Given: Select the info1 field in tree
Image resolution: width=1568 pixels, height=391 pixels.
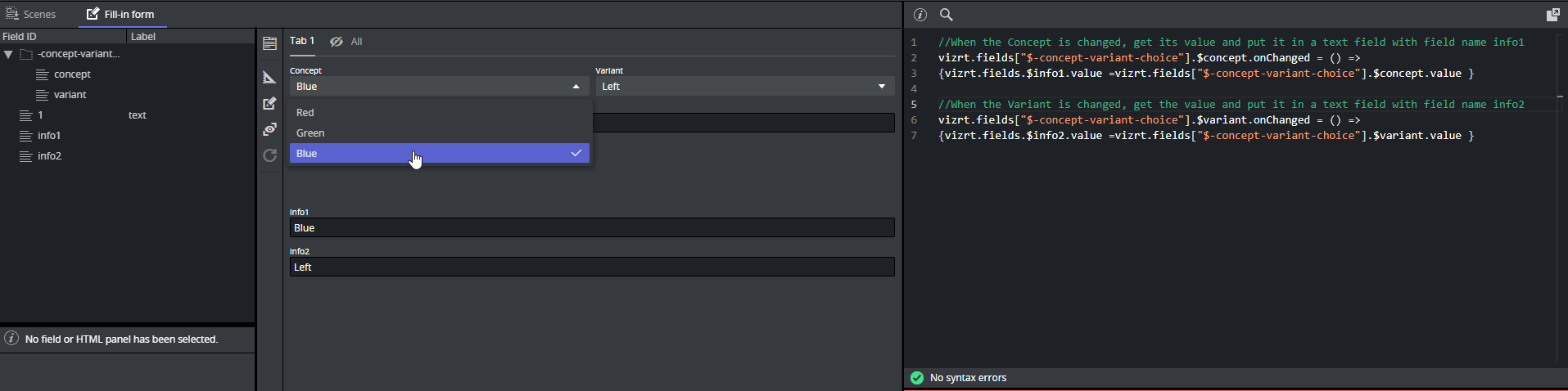Looking at the screenshot, I should (49, 136).
